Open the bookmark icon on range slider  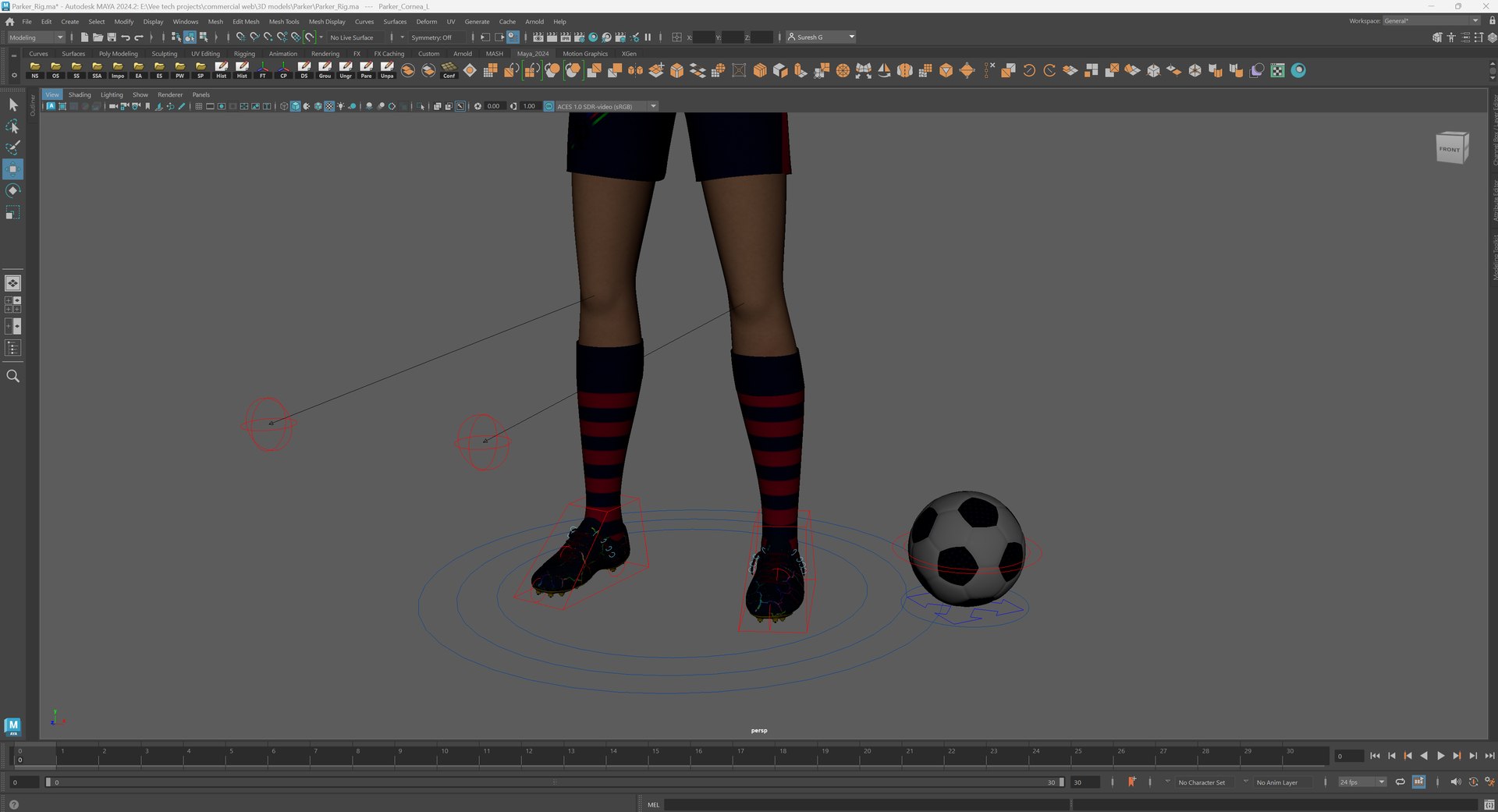click(1131, 782)
